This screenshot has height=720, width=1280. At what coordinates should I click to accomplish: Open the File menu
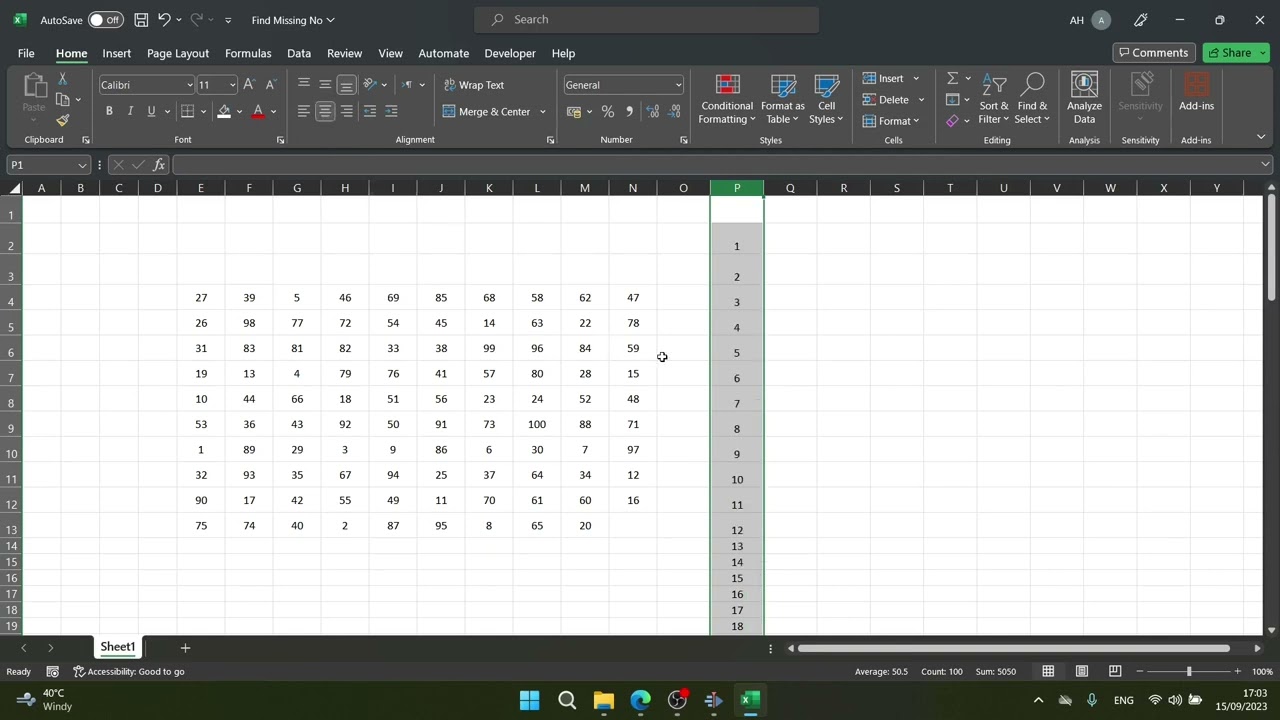pos(26,53)
